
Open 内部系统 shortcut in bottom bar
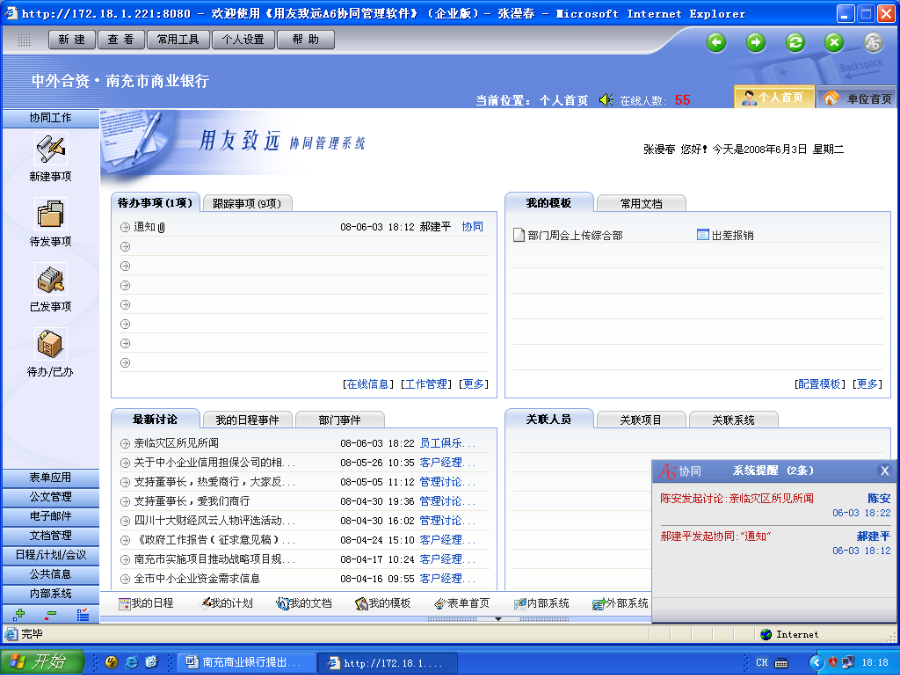(541, 603)
